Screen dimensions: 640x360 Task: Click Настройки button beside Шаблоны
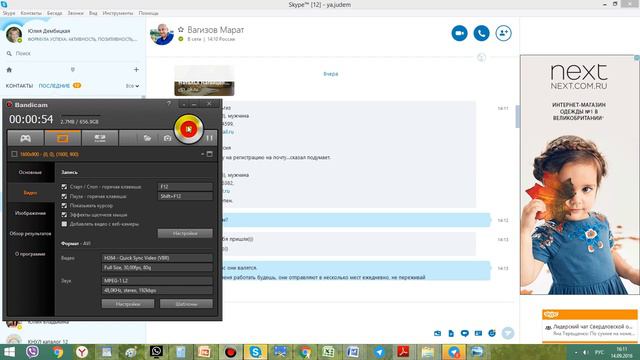click(x=128, y=304)
